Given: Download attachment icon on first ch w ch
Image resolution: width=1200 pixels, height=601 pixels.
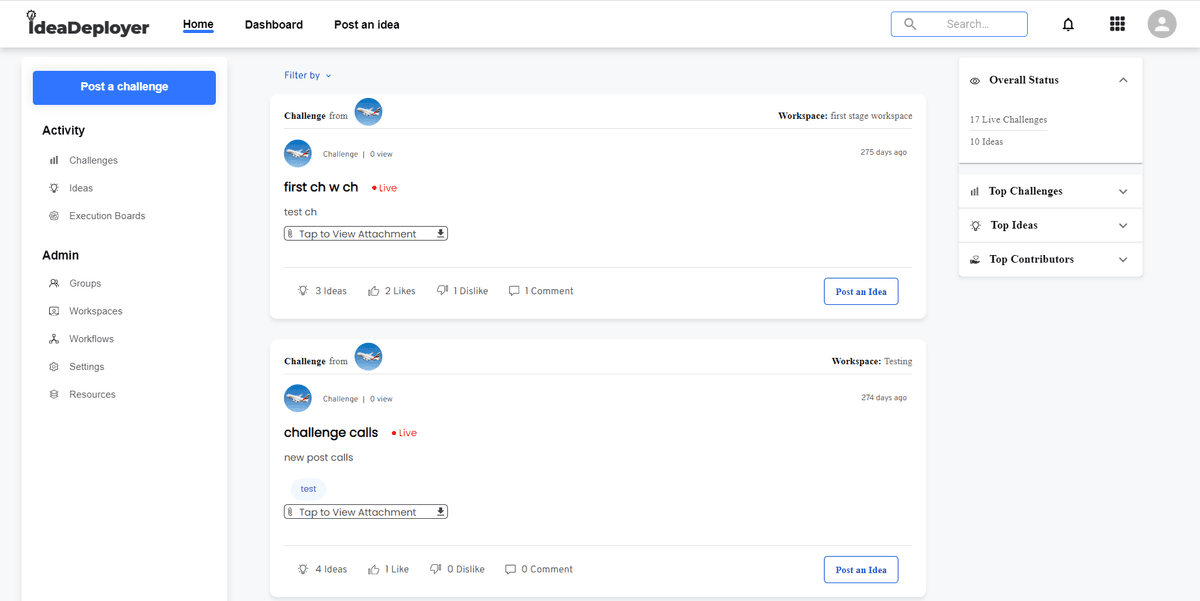Looking at the screenshot, I should point(440,234).
